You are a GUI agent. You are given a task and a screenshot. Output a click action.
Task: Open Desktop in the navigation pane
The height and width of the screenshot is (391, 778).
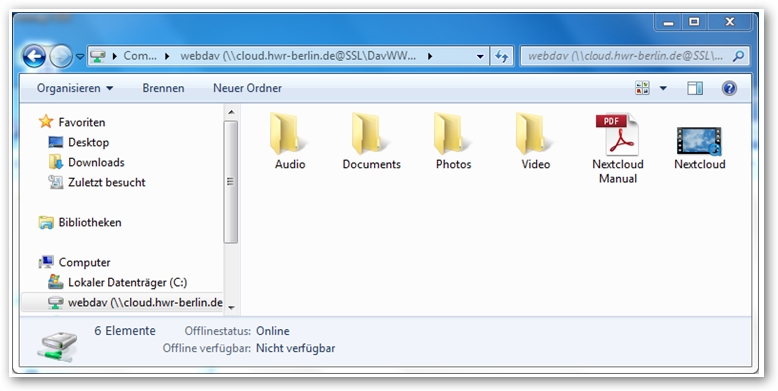pyautogui.click(x=88, y=142)
